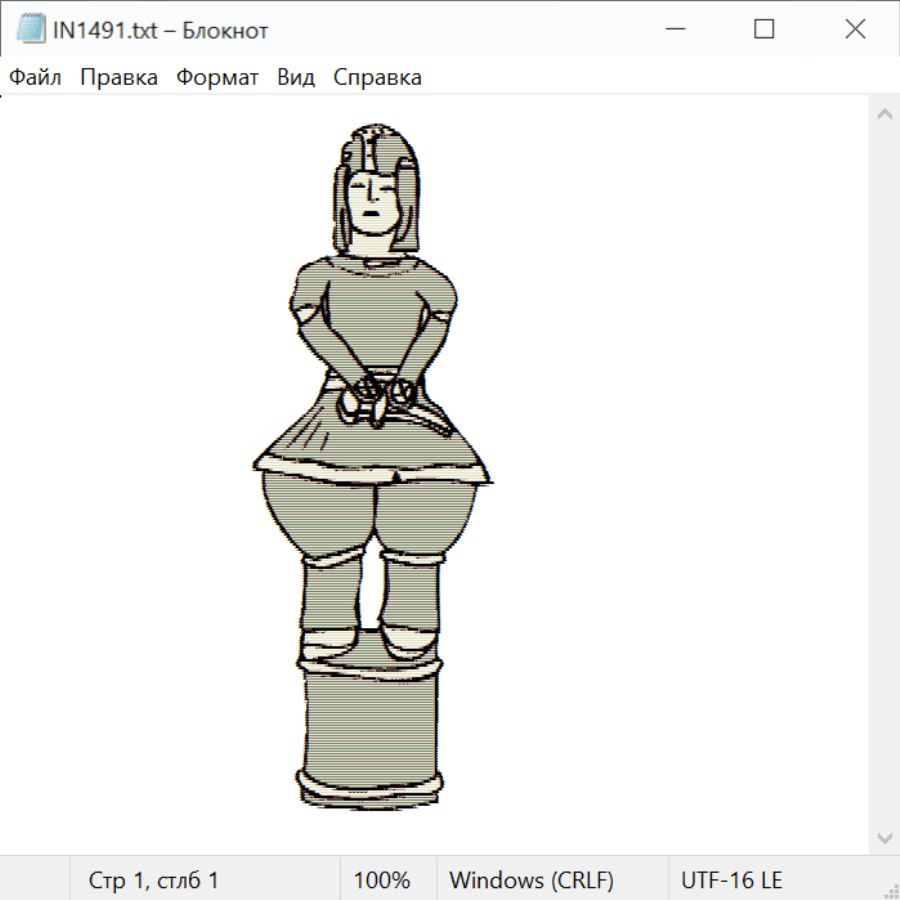Close the IN1491.txt Notepad window
The height and width of the screenshot is (900, 900).
[x=855, y=30]
